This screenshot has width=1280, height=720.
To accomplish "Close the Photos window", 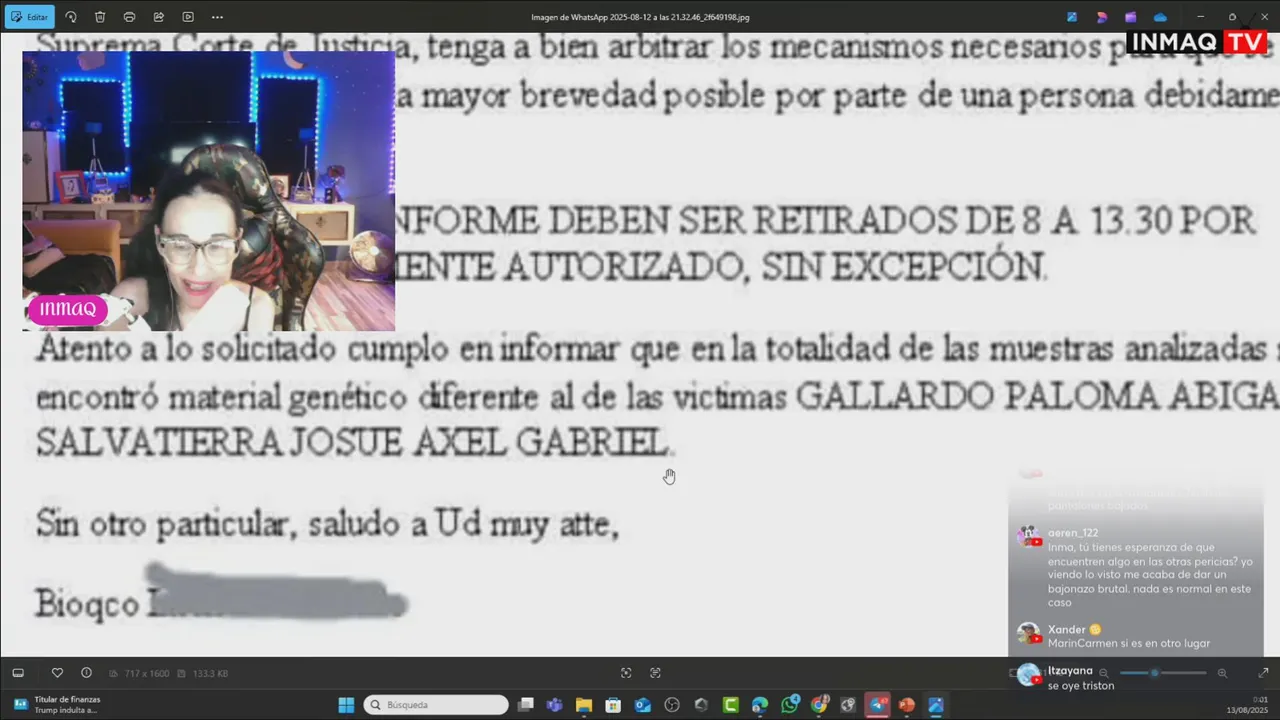I will pyautogui.click(x=1263, y=17).
